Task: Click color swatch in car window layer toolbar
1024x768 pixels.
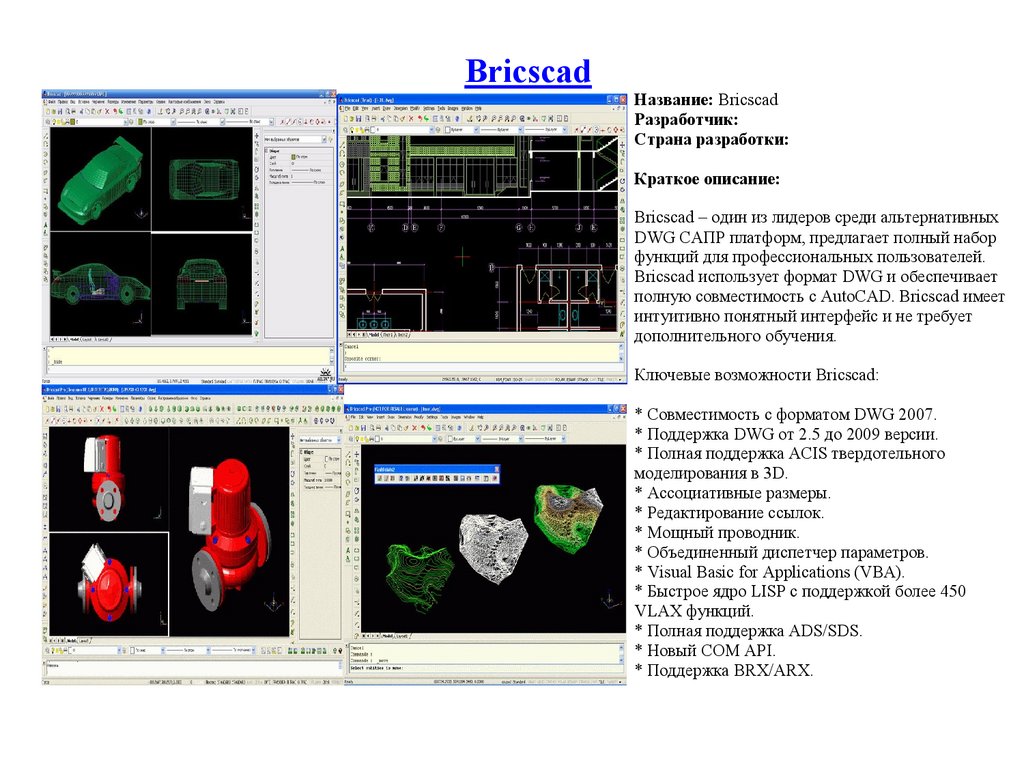Action: tap(72, 122)
